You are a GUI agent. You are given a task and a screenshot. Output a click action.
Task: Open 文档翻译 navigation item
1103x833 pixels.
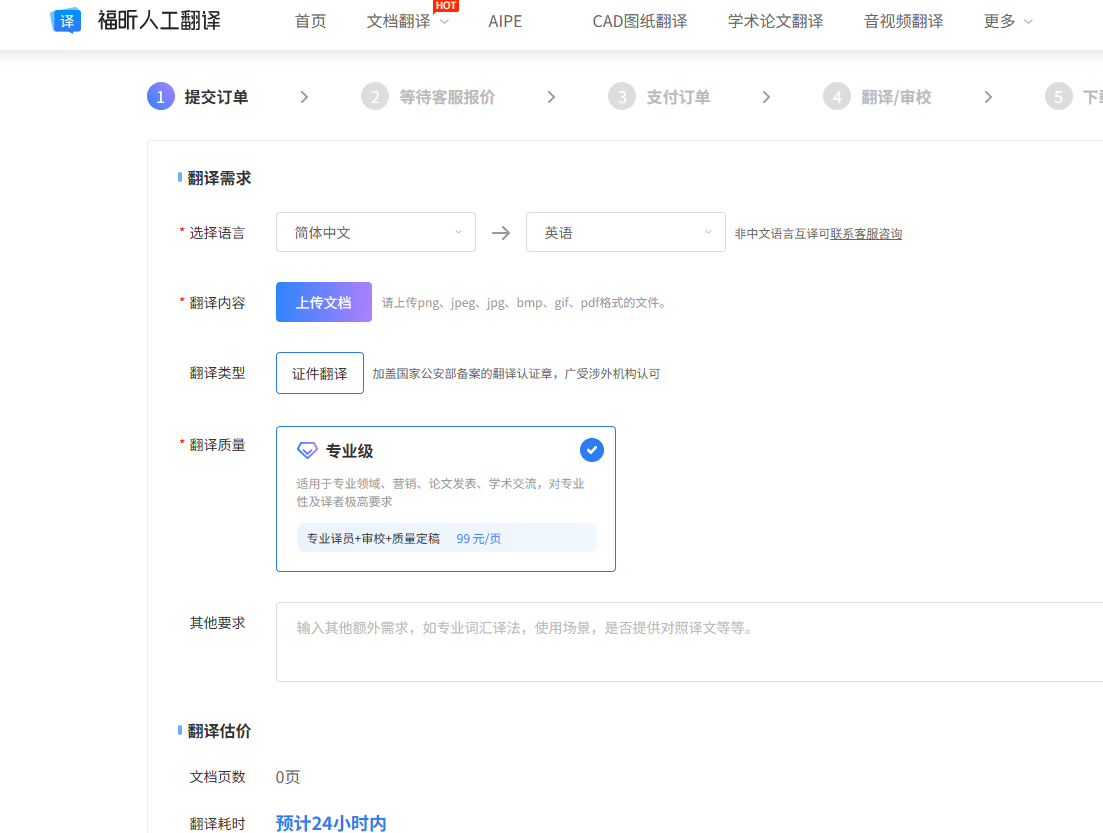(398, 21)
